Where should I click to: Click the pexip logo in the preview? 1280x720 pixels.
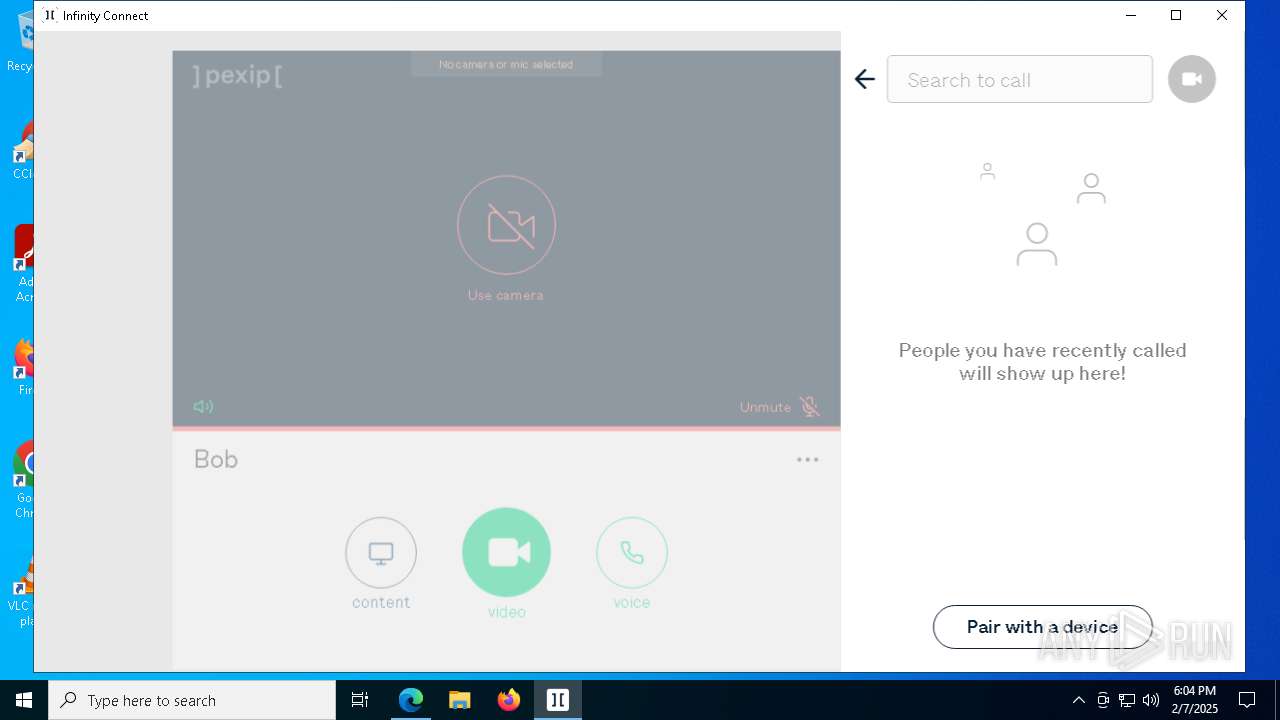tap(237, 75)
